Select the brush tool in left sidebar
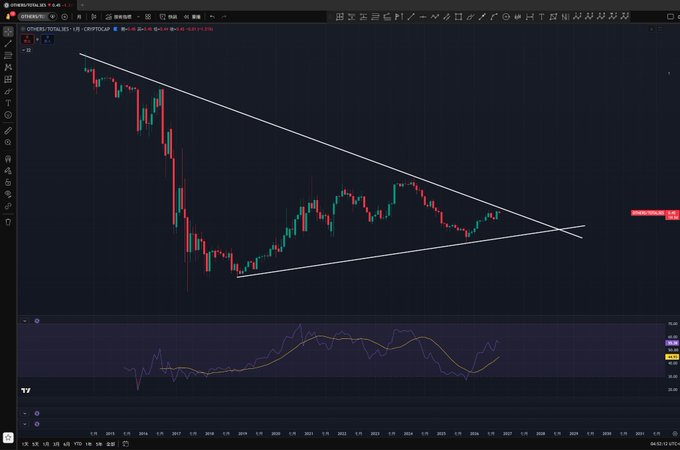 (8, 91)
